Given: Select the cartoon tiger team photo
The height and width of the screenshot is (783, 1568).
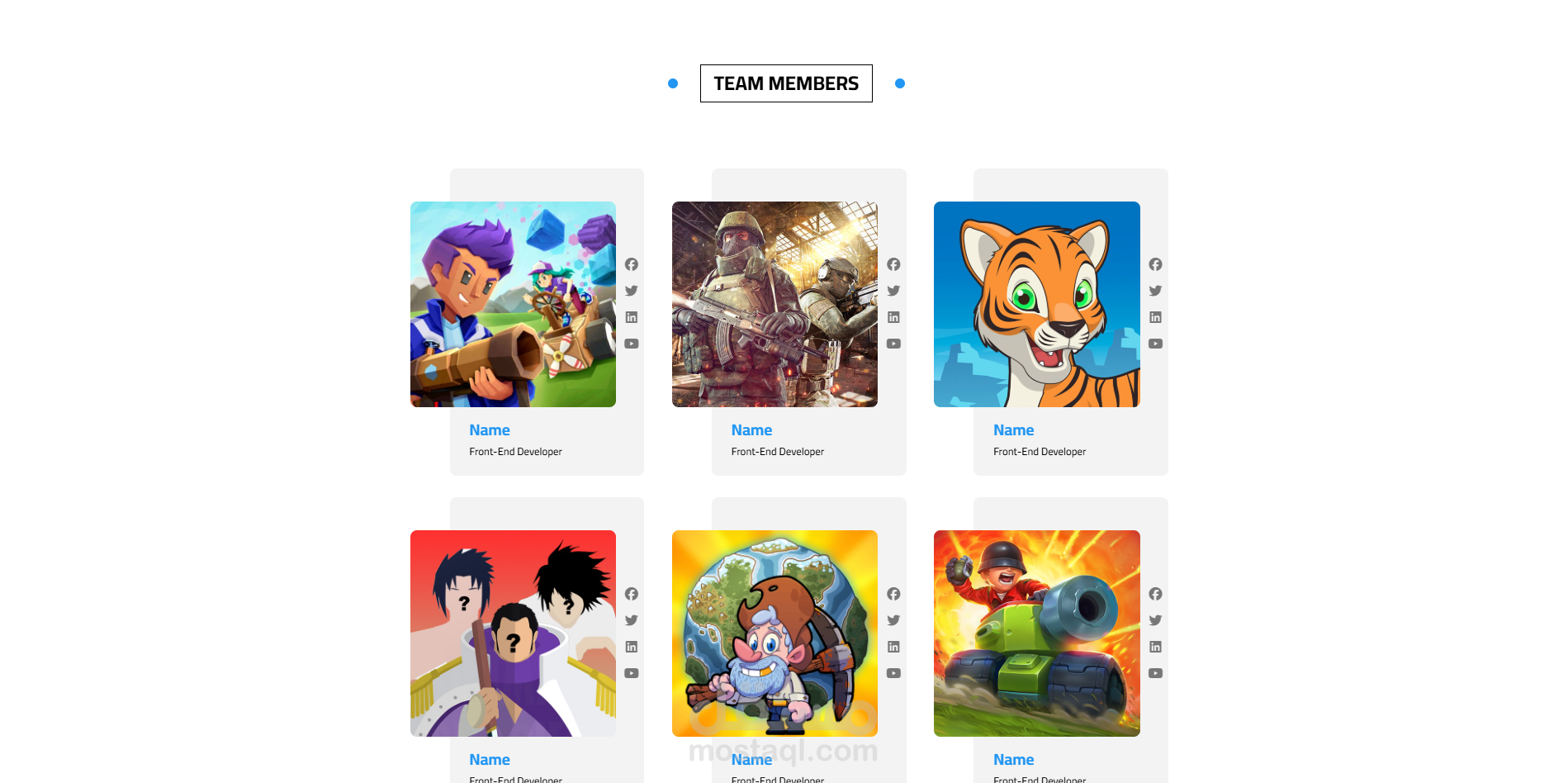Looking at the screenshot, I should coord(1037,304).
